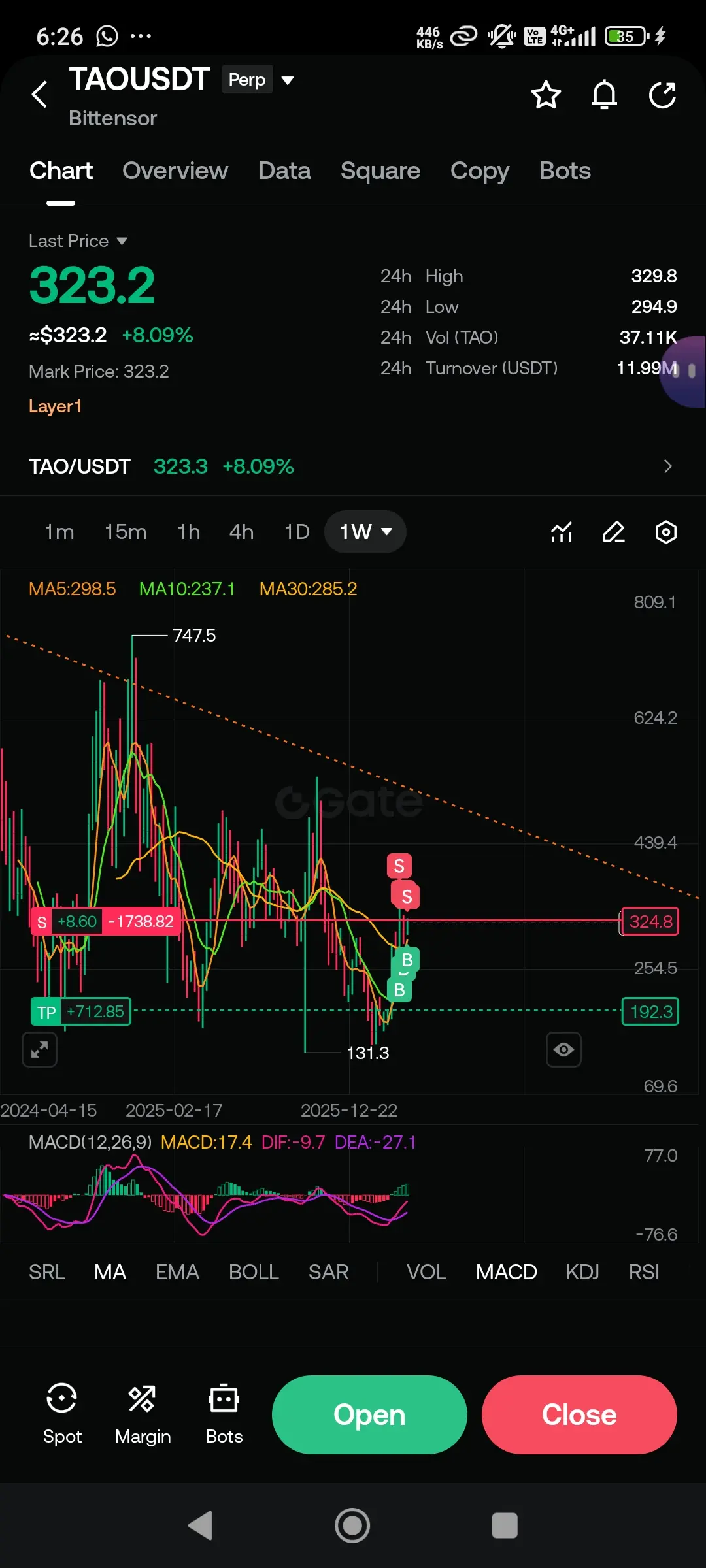Image resolution: width=706 pixels, height=1568 pixels.
Task: Tap the Android home navigation button
Action: (x=352, y=1526)
